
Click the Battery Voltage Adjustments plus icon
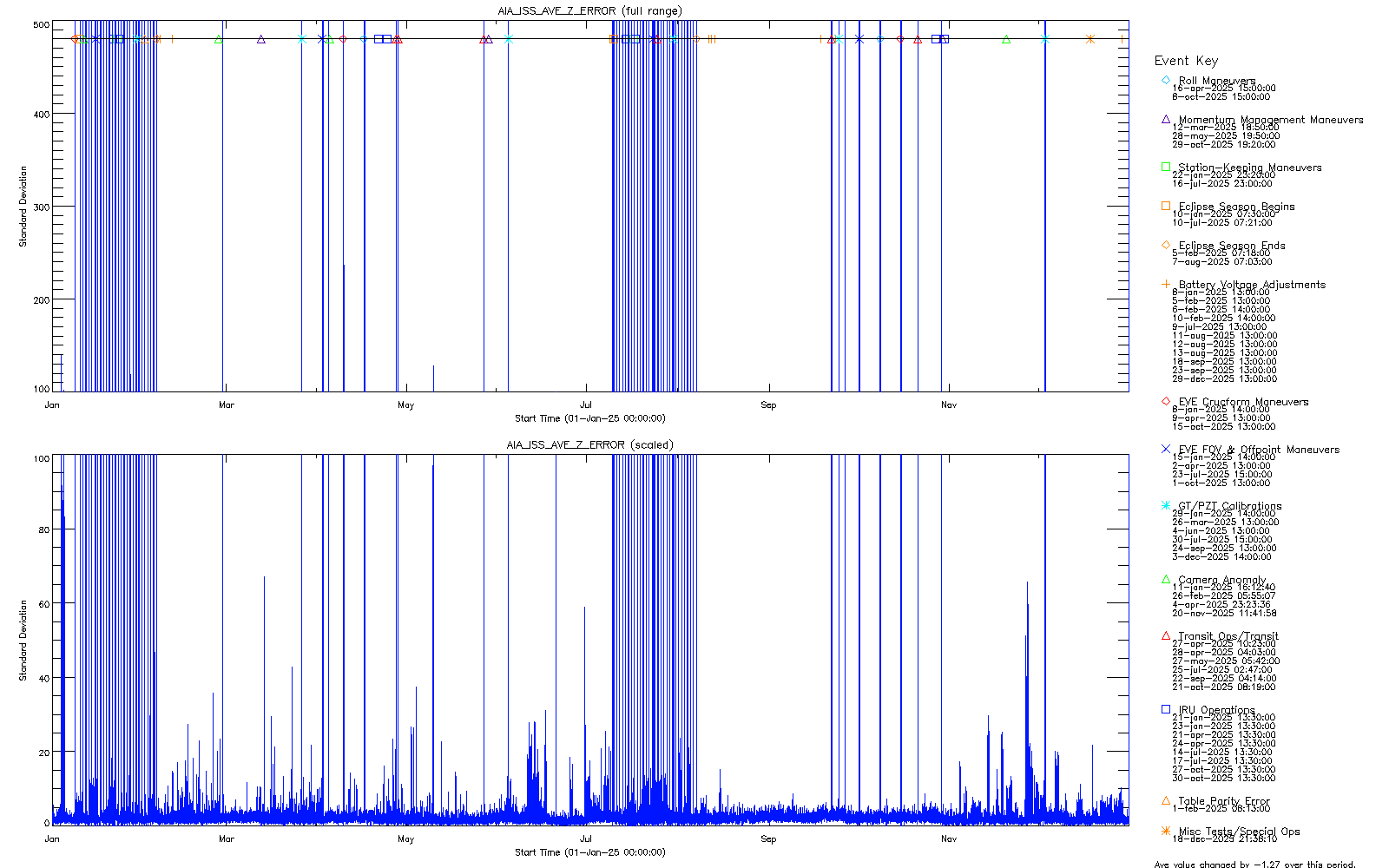click(1165, 284)
